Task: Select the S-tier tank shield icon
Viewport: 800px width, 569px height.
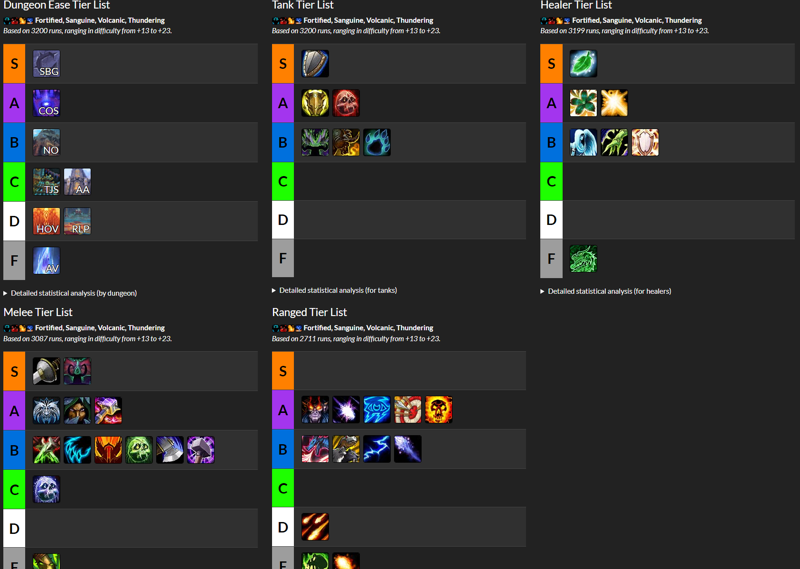Action: tap(315, 64)
